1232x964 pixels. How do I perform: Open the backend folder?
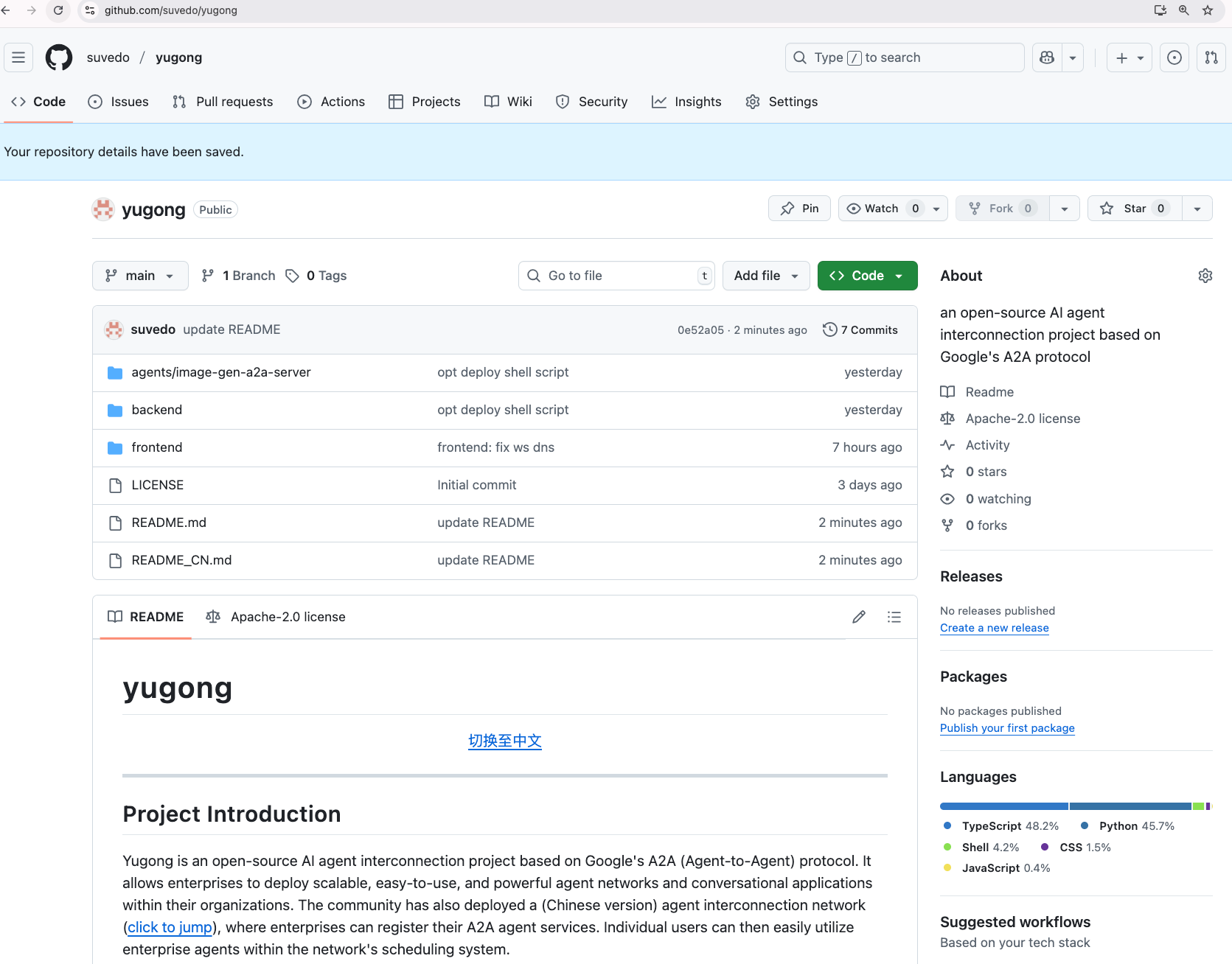157,410
